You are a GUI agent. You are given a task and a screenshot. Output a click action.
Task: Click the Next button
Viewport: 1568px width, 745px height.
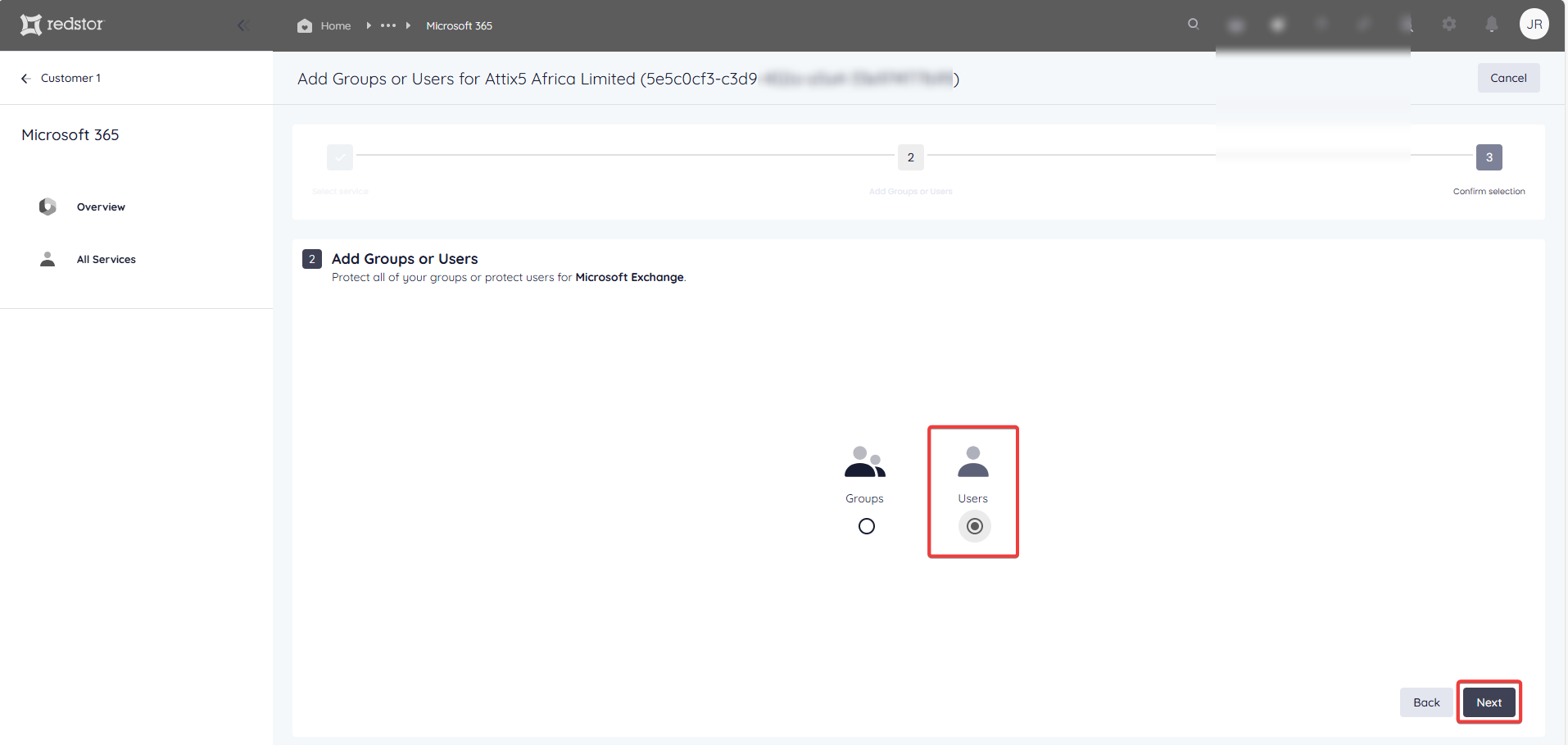(1489, 702)
